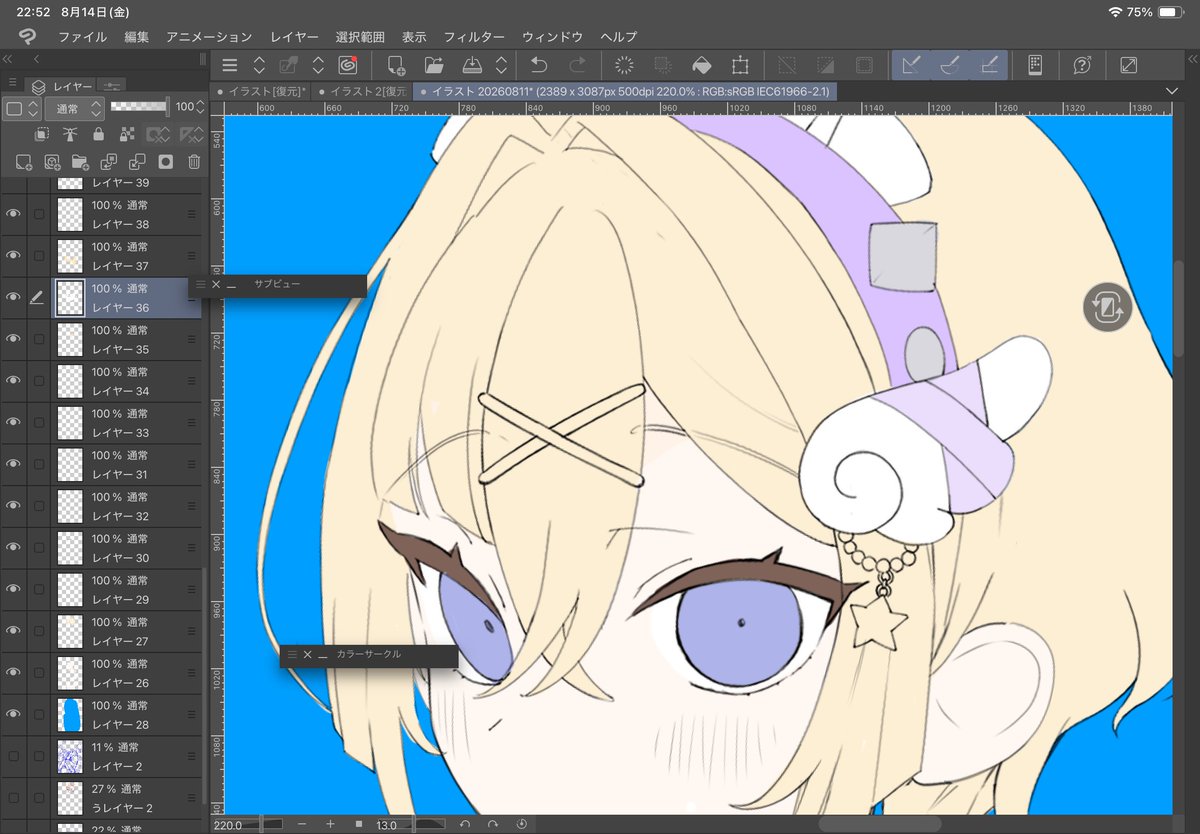Fill with paint bucket toolbar icon
The width and height of the screenshot is (1200, 834).
tap(702, 66)
